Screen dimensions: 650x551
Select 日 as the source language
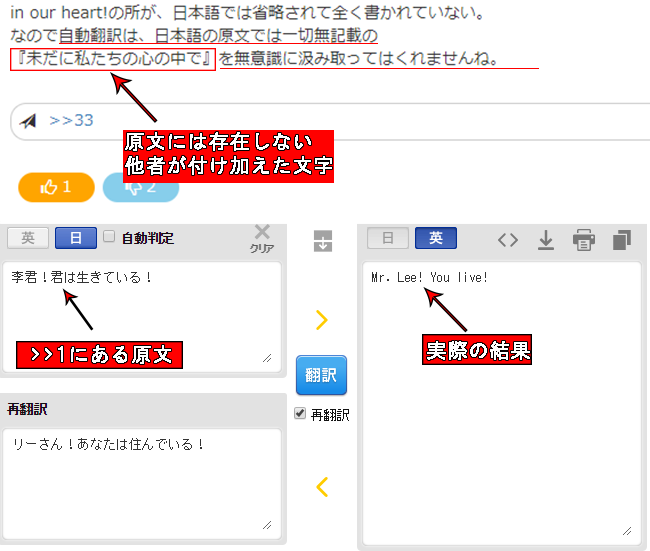[x=76, y=238]
